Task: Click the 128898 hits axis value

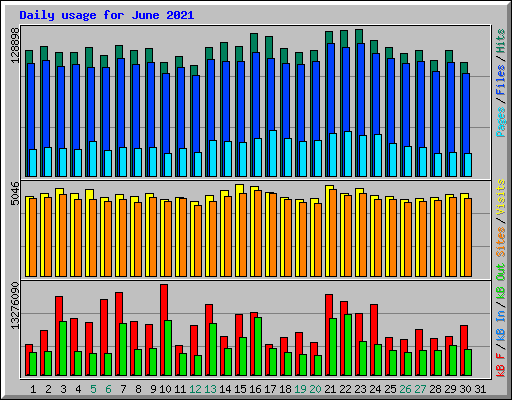Action: [15, 45]
